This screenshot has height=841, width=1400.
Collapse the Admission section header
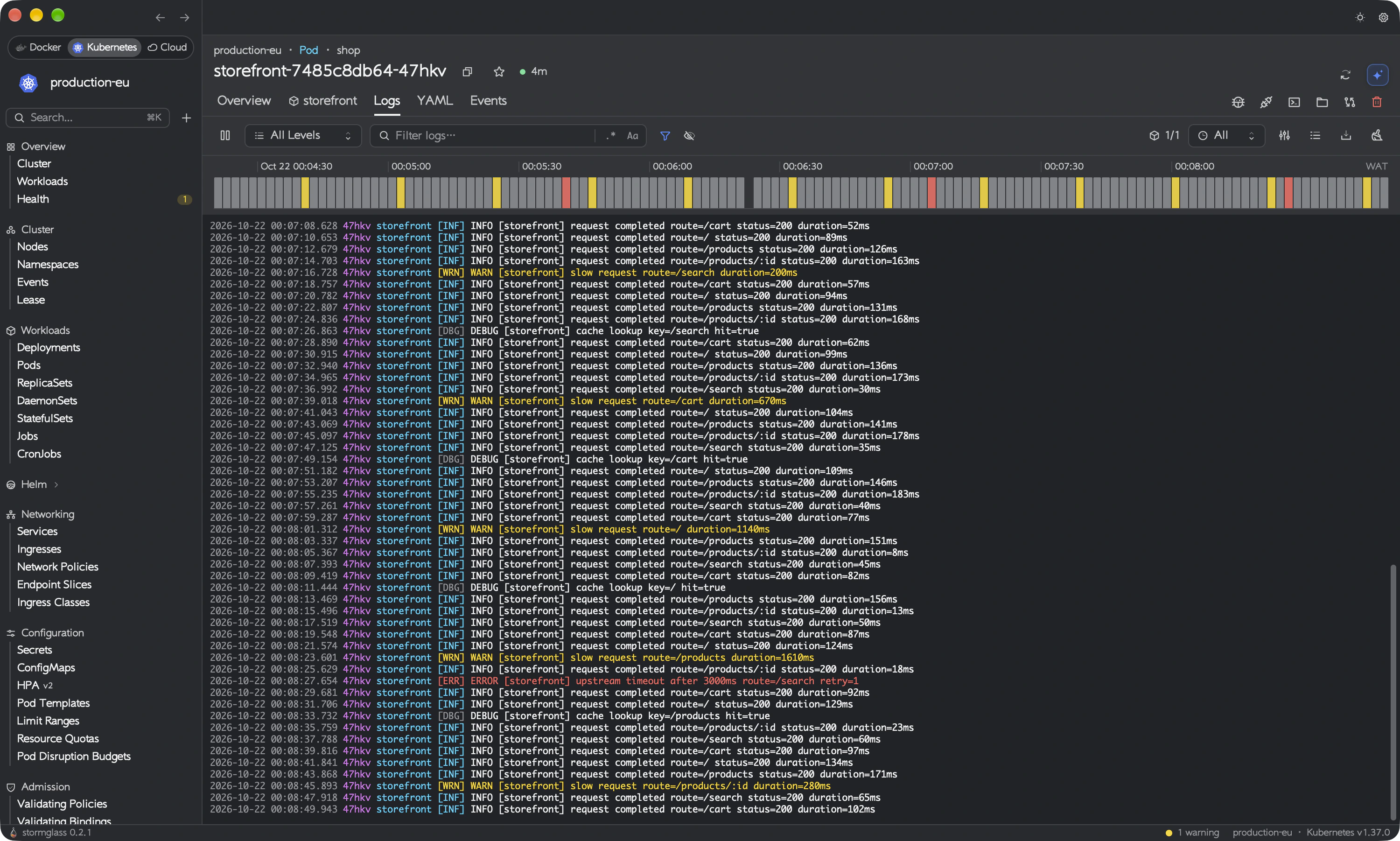point(45,786)
